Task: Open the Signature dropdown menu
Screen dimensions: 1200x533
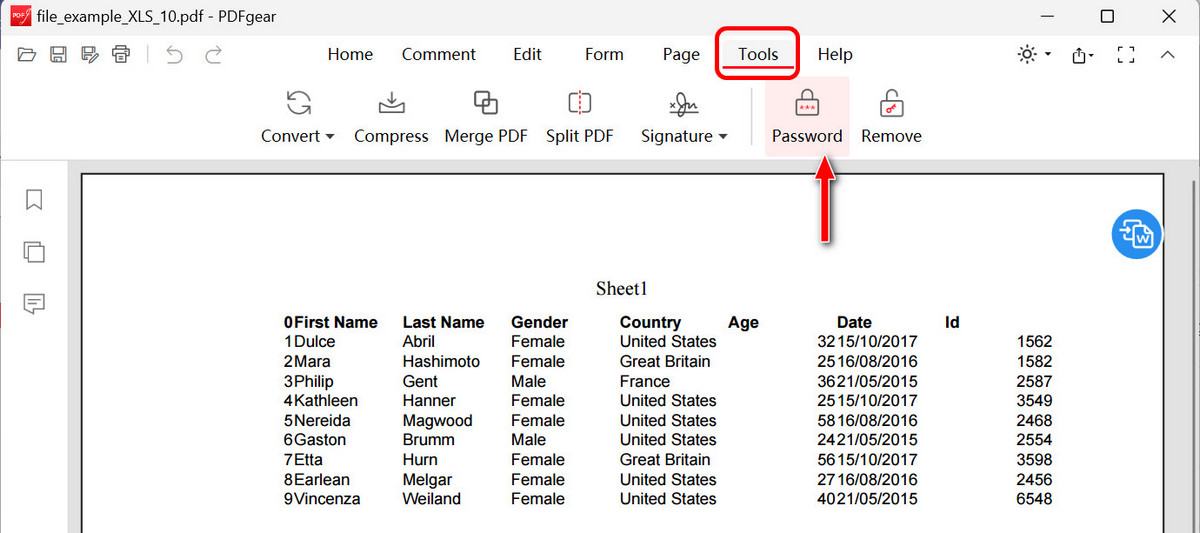Action: click(x=684, y=135)
